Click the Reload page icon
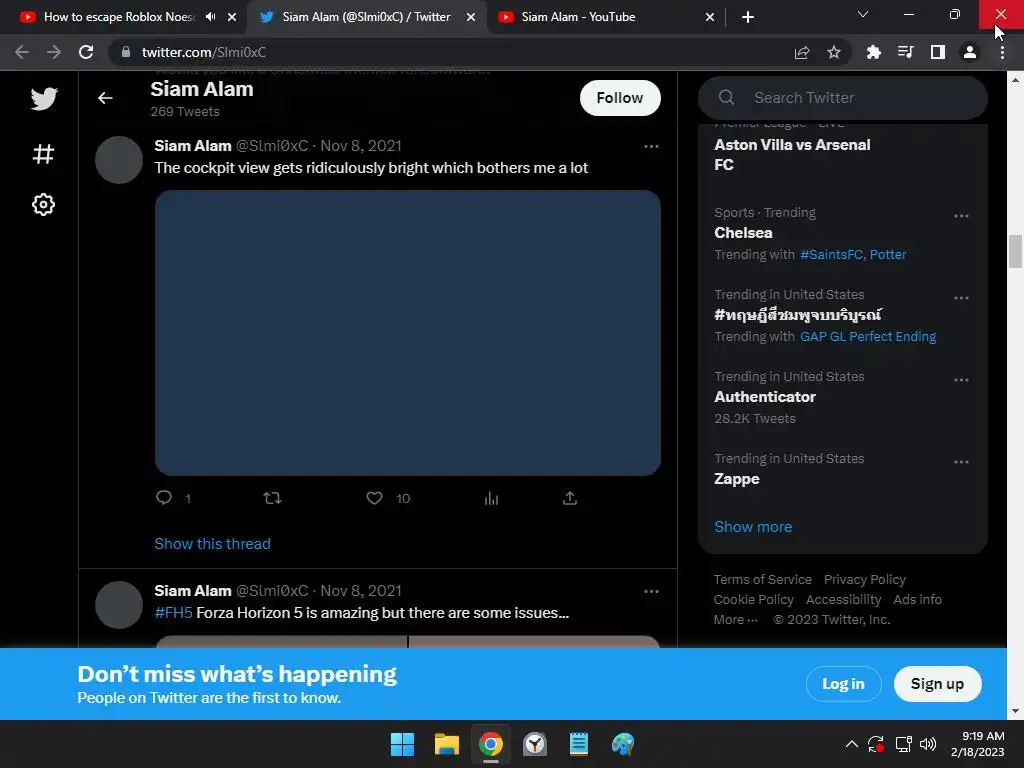 tap(86, 52)
